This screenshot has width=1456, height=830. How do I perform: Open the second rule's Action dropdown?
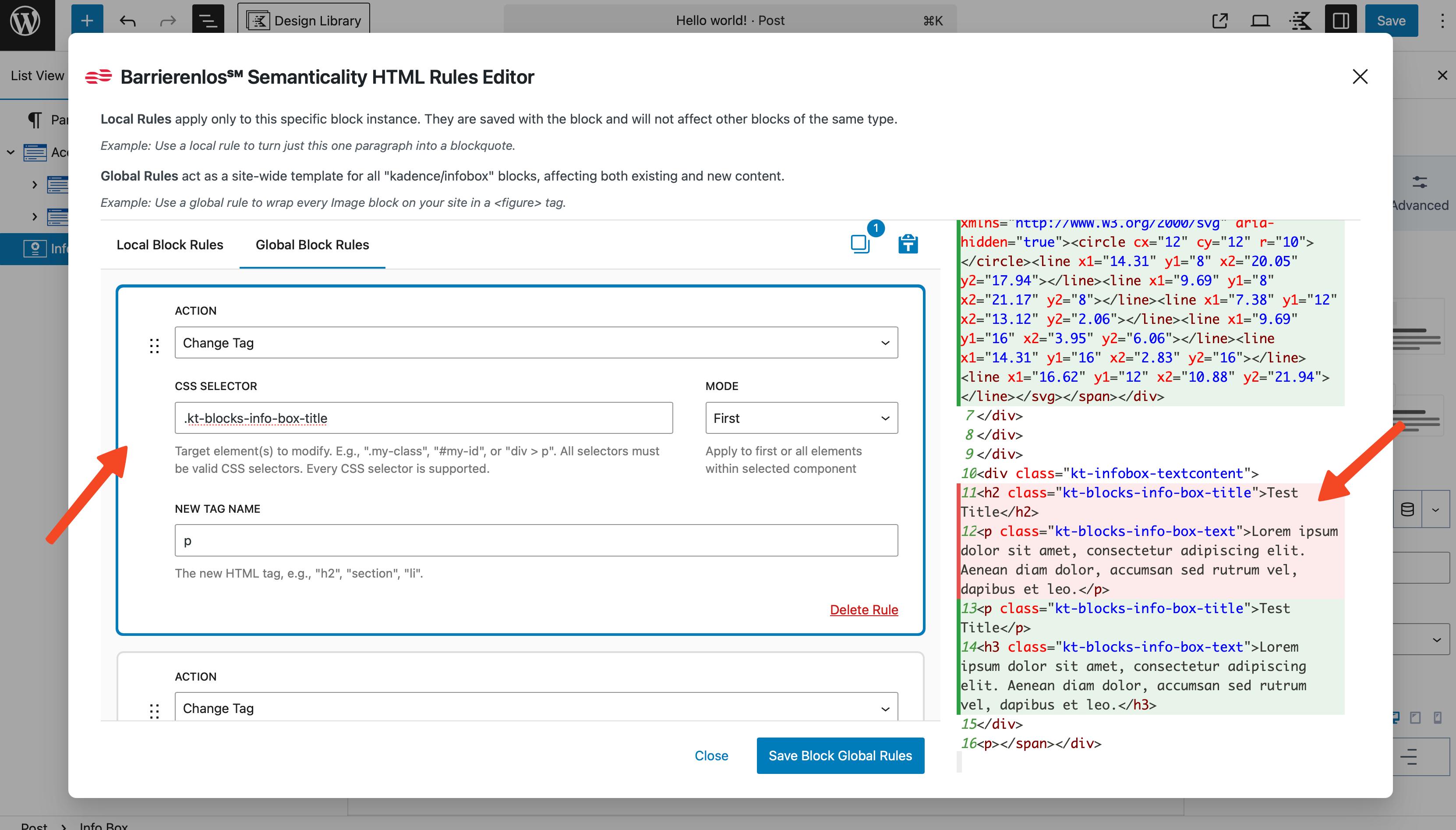click(536, 708)
